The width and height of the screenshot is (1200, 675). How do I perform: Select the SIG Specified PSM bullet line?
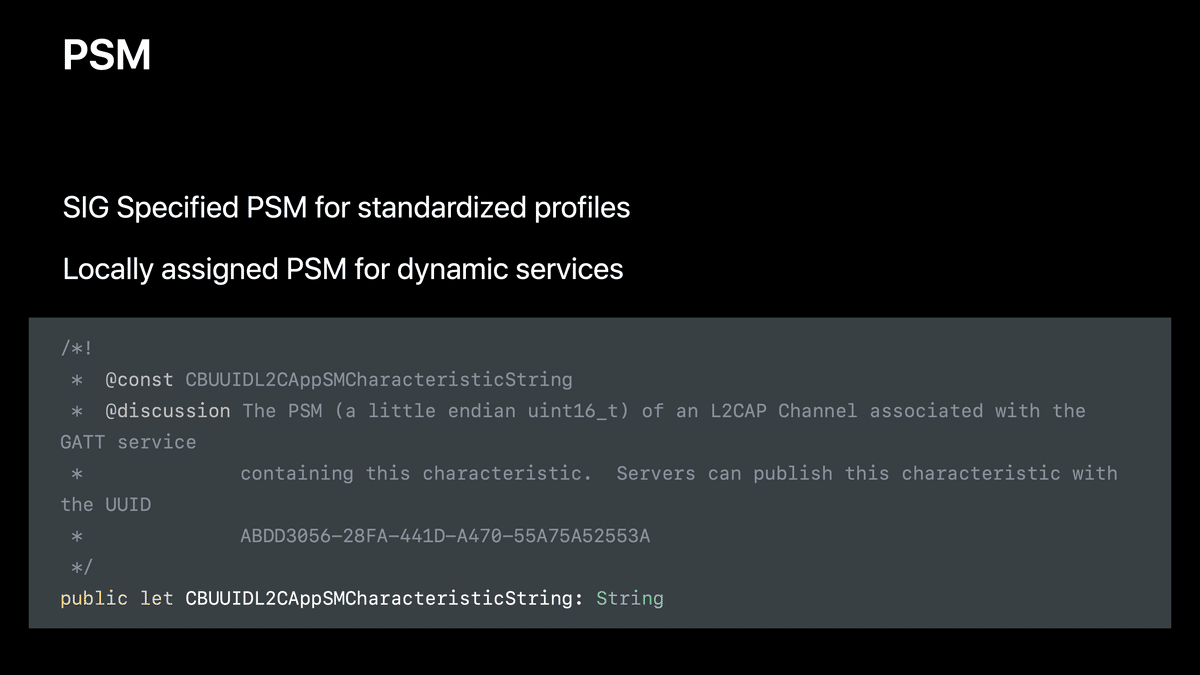pyautogui.click(x=346, y=208)
